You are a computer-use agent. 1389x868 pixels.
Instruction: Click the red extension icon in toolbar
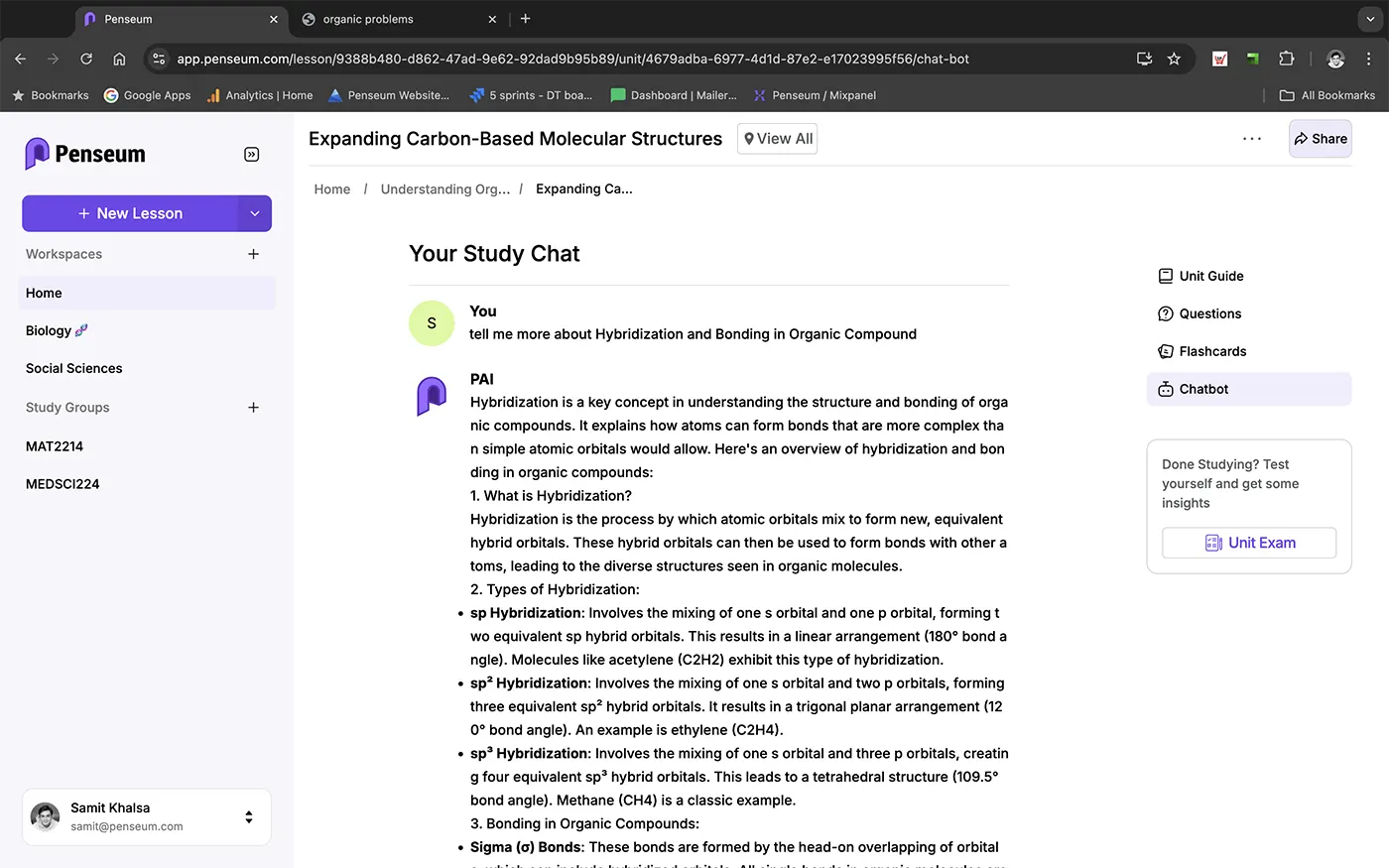pos(1220,59)
